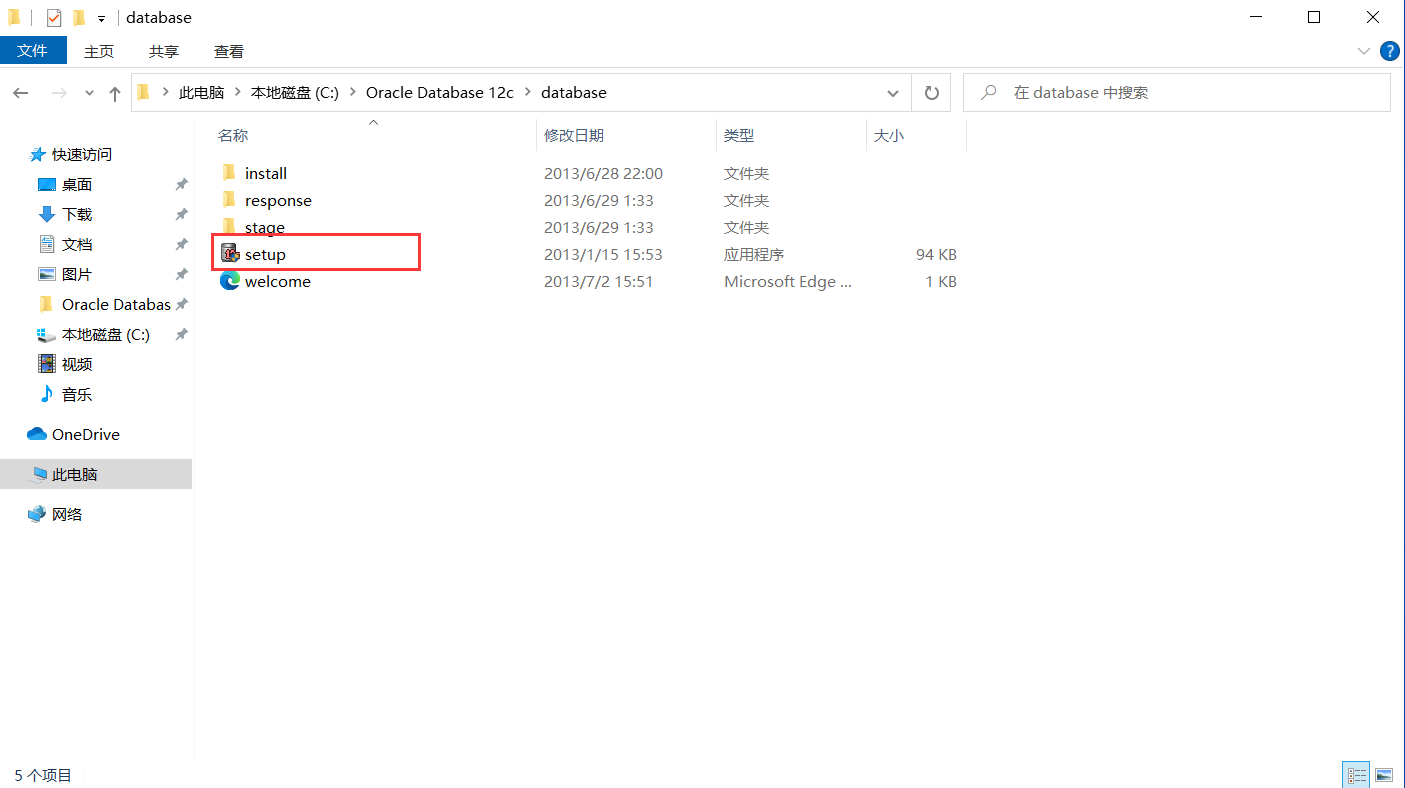Expand the chevron after Oracle Database 12c breadcrumb

528,92
